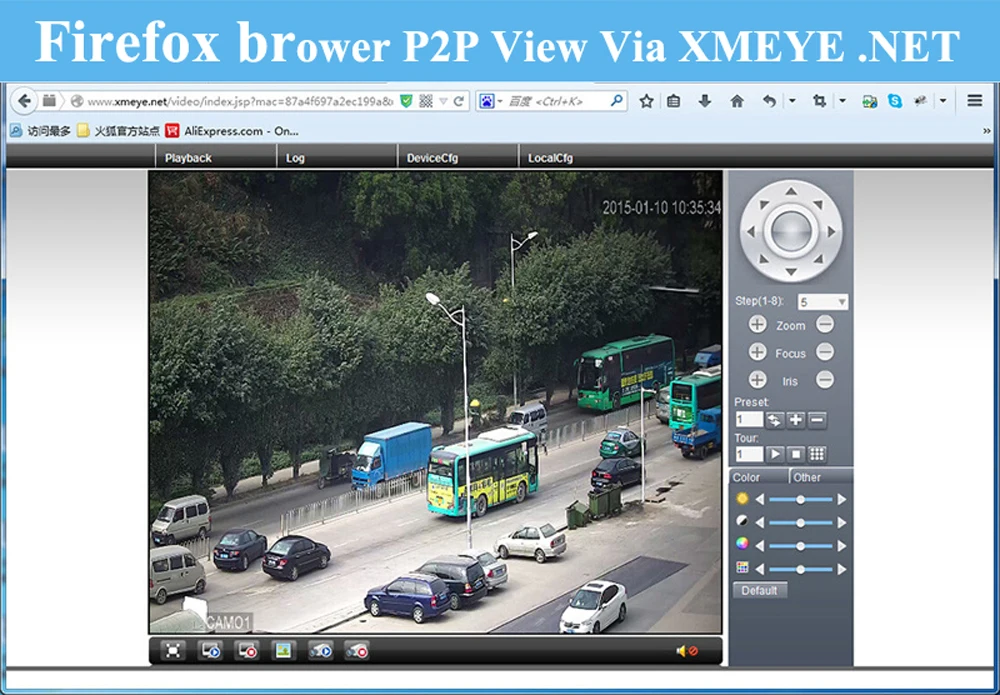The height and width of the screenshot is (695, 1000).
Task: Adjust the brightness slider handle
Action: [800, 500]
